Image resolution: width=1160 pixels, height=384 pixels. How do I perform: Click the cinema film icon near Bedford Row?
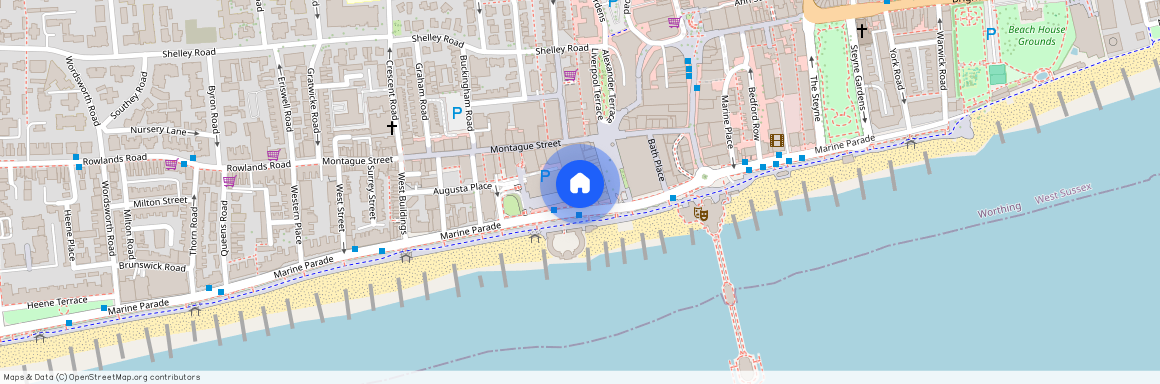(776, 140)
